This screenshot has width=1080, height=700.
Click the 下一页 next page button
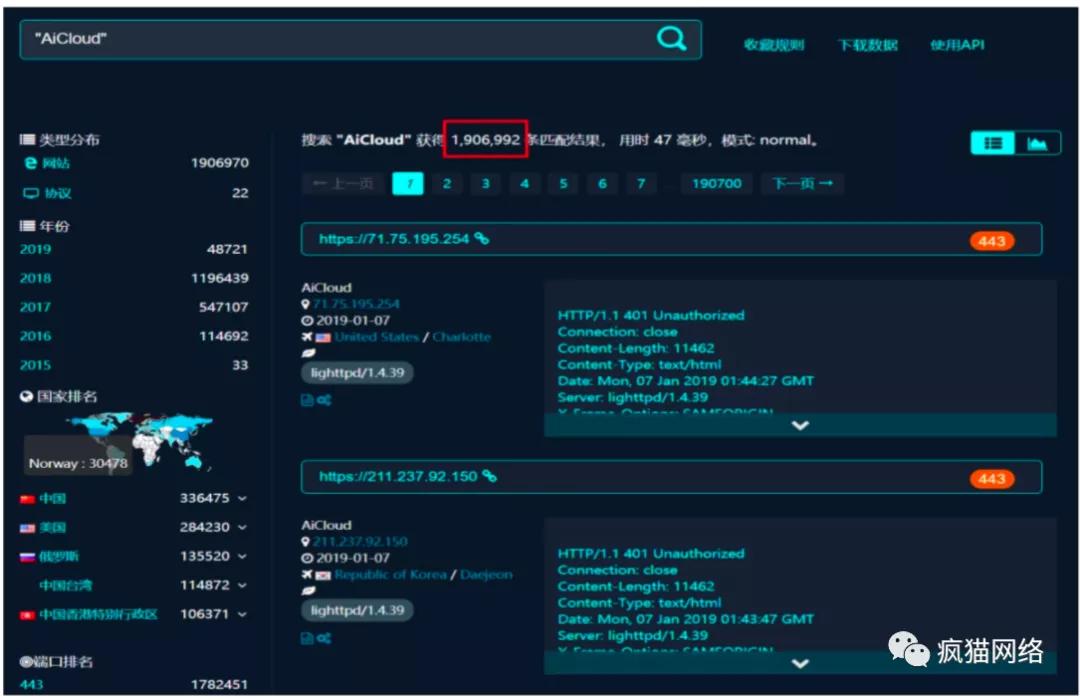point(802,183)
